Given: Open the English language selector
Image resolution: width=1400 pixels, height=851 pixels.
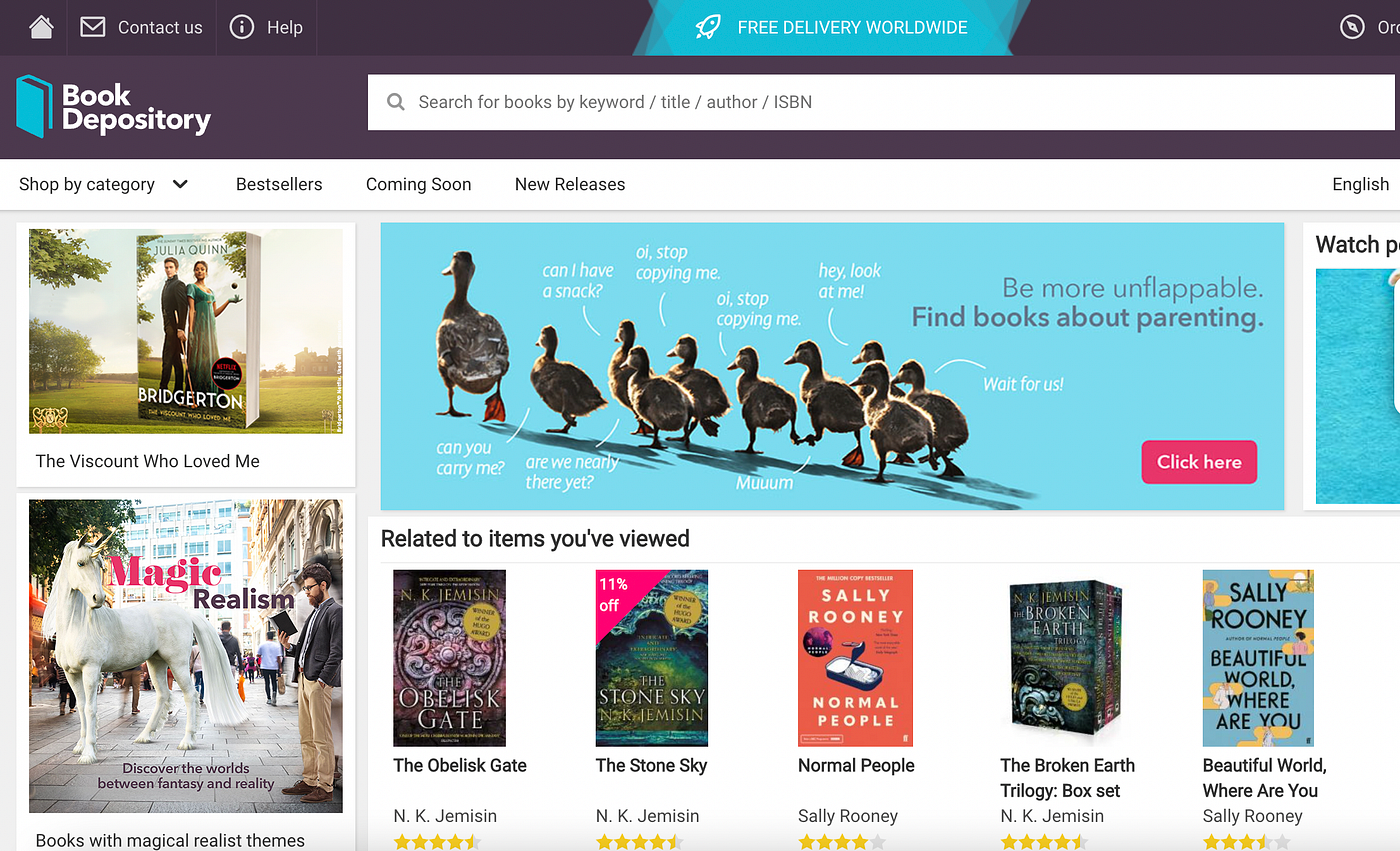Looking at the screenshot, I should pyautogui.click(x=1360, y=184).
